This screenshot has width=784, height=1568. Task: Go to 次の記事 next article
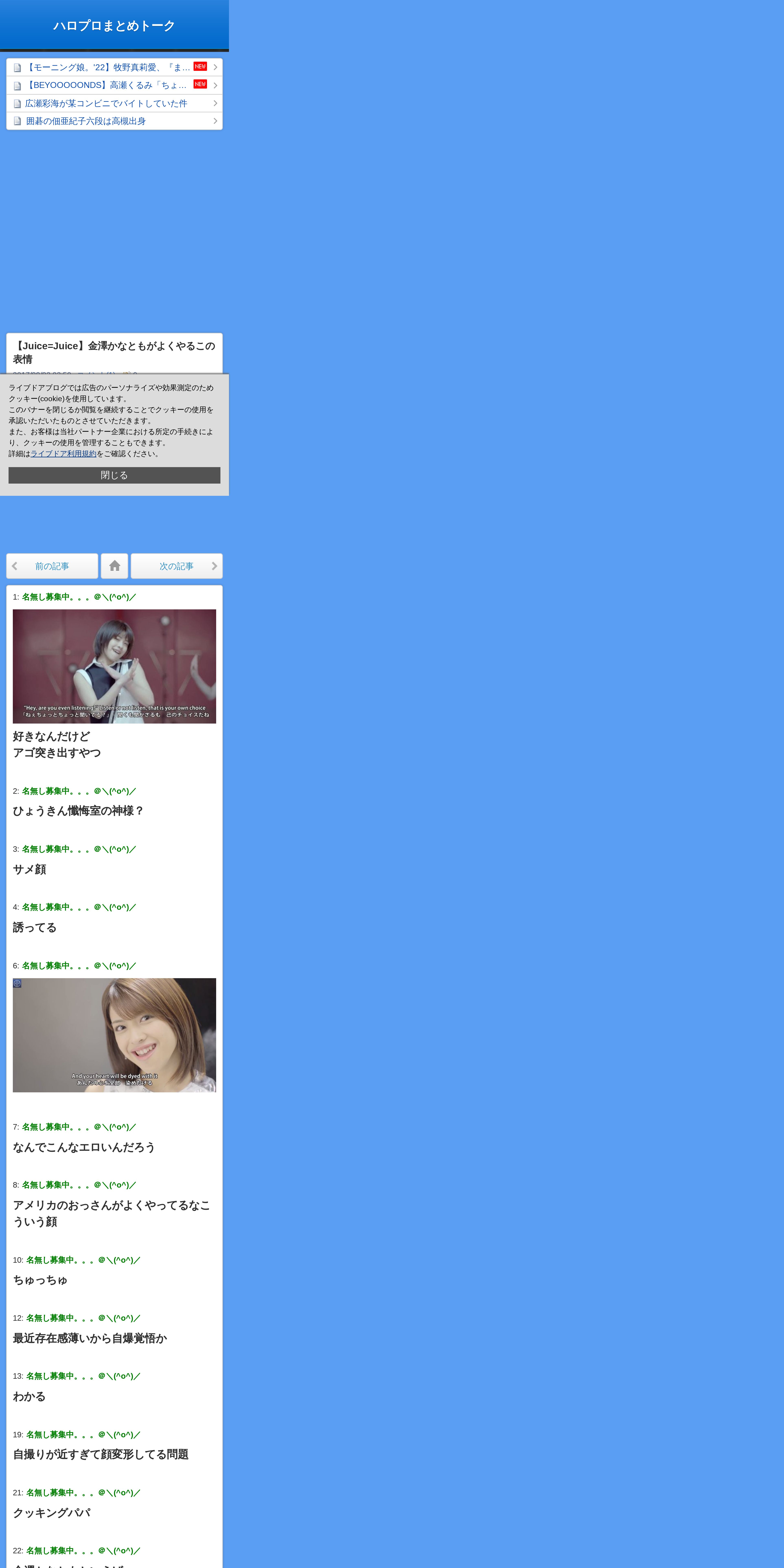coord(176,566)
